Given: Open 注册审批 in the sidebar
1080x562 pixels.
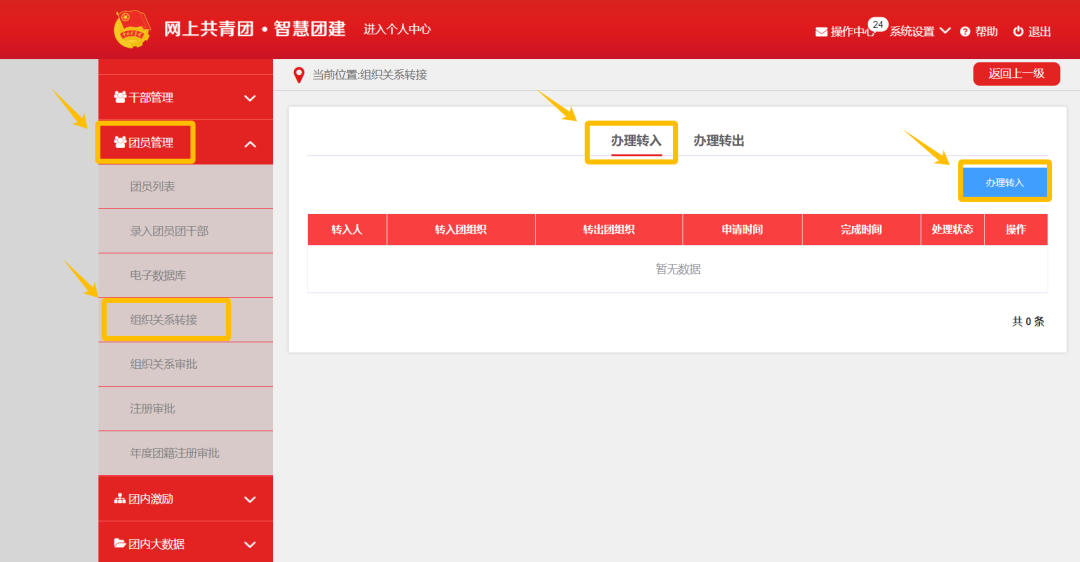Looking at the screenshot, I should coord(185,409).
